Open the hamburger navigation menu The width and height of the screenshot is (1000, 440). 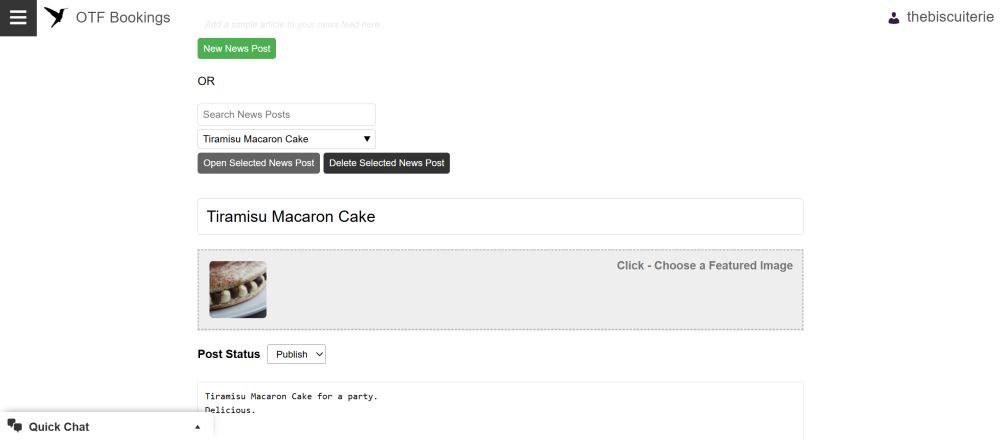[18, 18]
